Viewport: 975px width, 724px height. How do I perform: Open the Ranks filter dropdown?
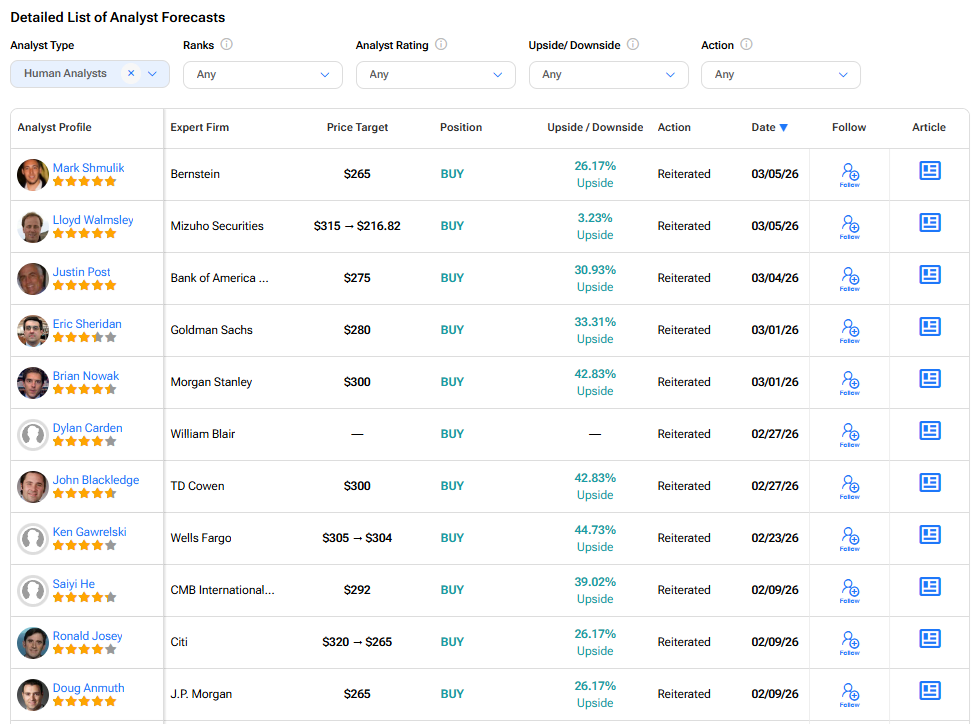tap(262, 75)
